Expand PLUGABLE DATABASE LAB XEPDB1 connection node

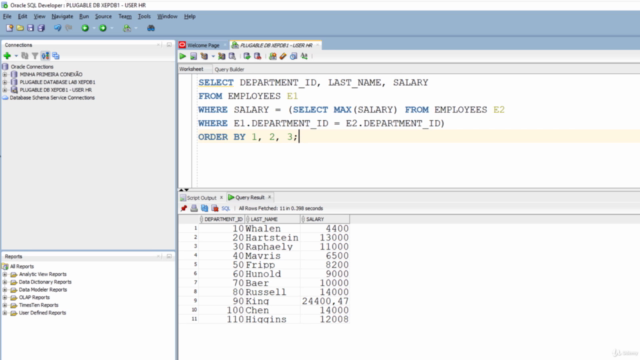click(5, 82)
